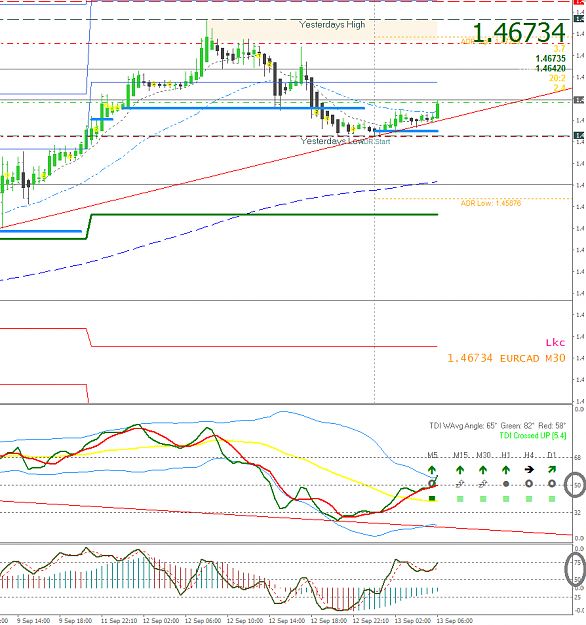This screenshot has width=586, height=625.
Task: Click the D1 timeframe label
Action: (552, 455)
